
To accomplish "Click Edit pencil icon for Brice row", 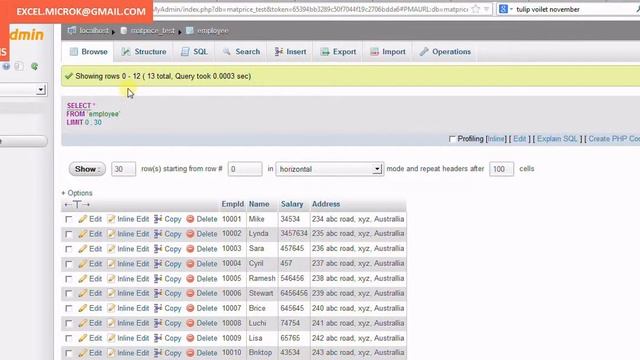I will click(x=83, y=308).
